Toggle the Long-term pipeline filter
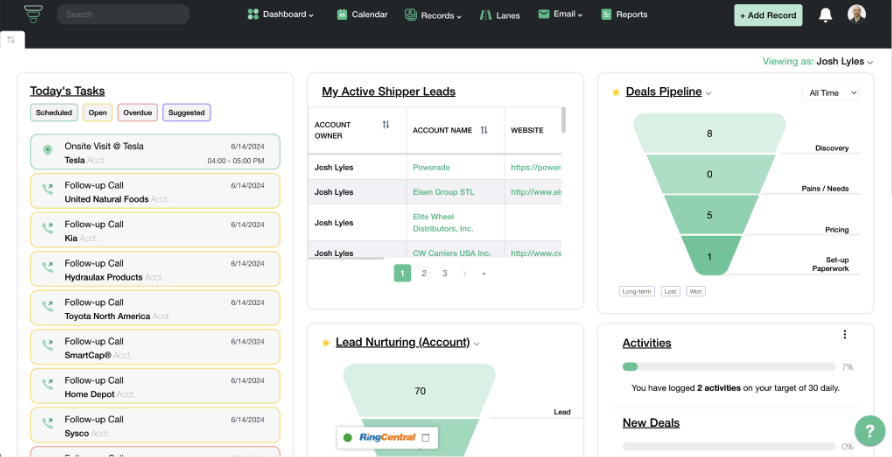Image resolution: width=892 pixels, height=457 pixels. (x=637, y=291)
